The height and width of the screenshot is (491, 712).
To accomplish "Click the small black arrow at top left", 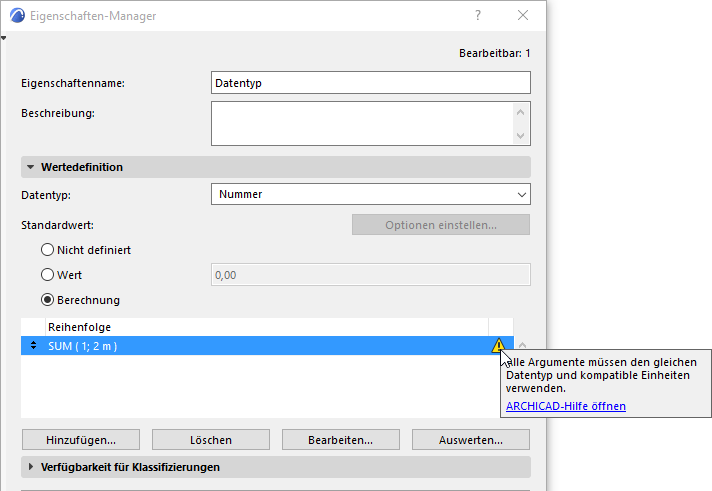I will [x=3, y=38].
